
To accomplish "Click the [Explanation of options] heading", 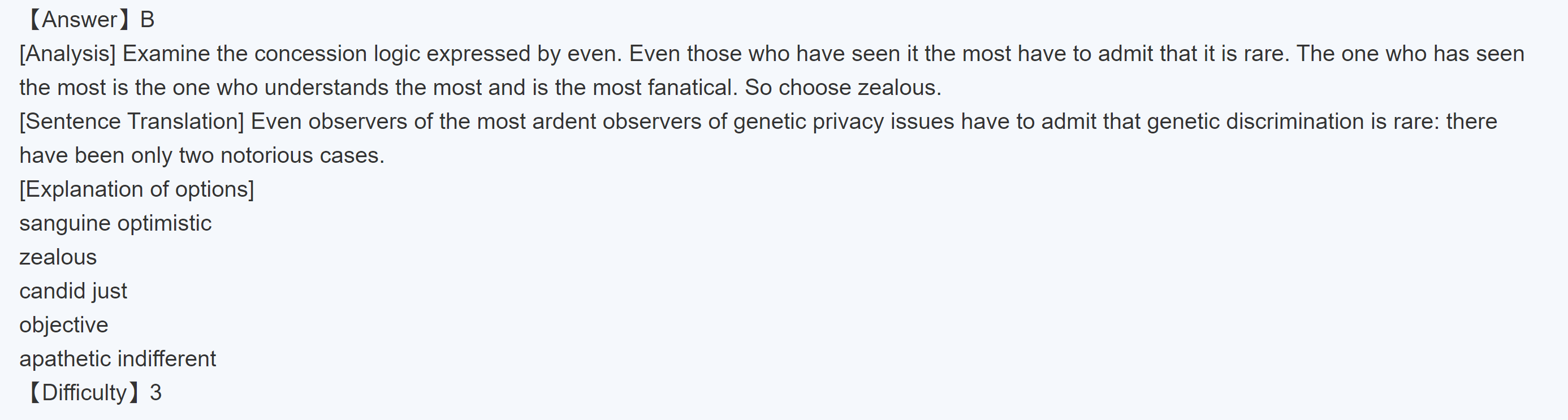I will point(136,189).
